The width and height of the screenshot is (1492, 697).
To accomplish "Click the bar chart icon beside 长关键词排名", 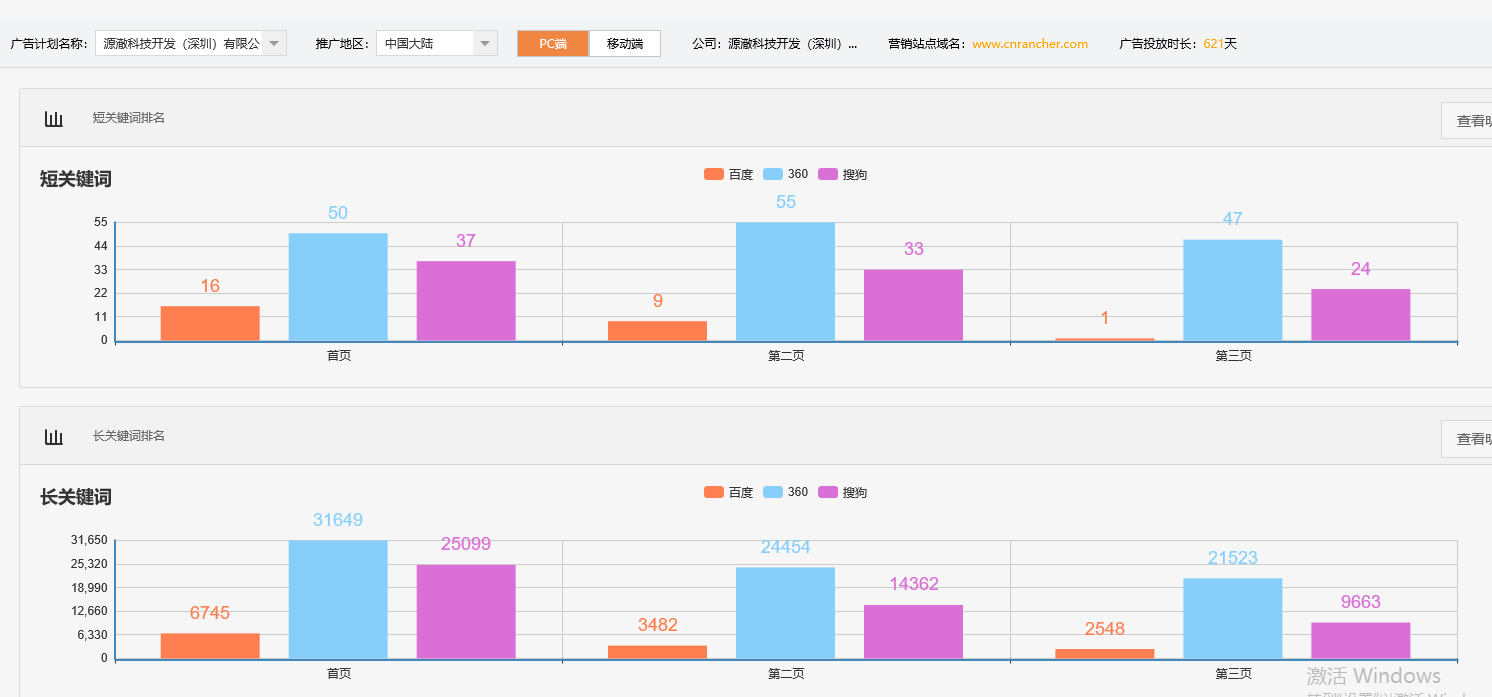I will (54, 436).
